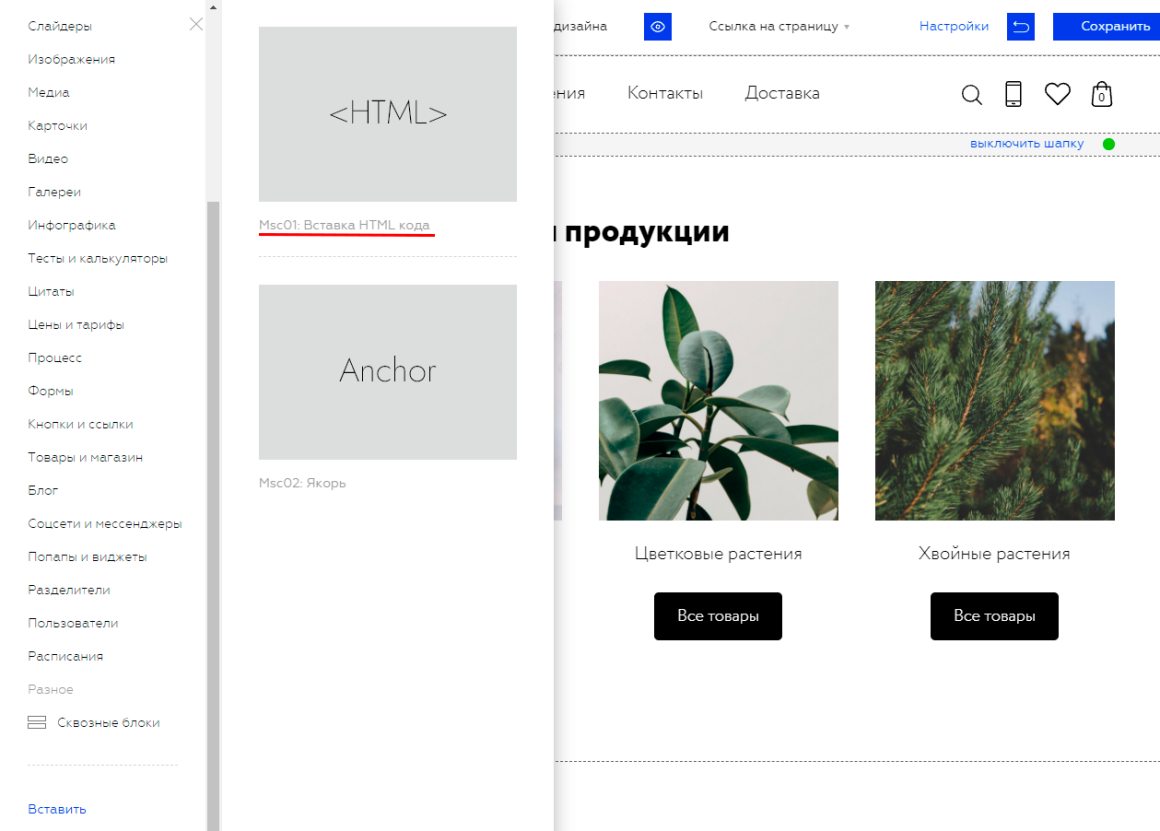Click Msc01: Вставка HTML кода label
Viewport: 1160px width, 831px height.
344,225
